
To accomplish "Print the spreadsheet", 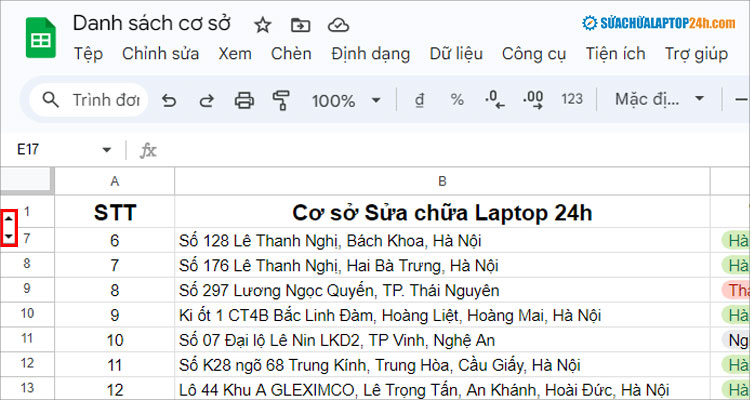I will (244, 100).
